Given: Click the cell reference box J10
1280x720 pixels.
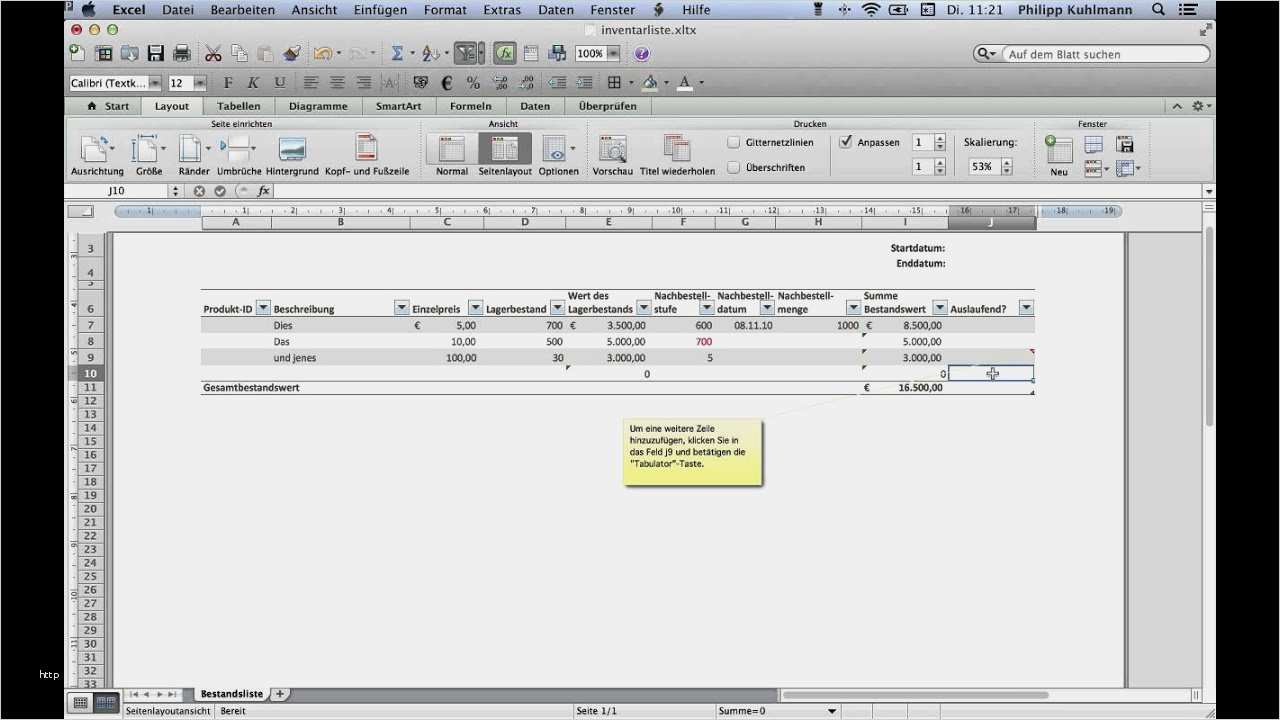Looking at the screenshot, I should point(117,191).
